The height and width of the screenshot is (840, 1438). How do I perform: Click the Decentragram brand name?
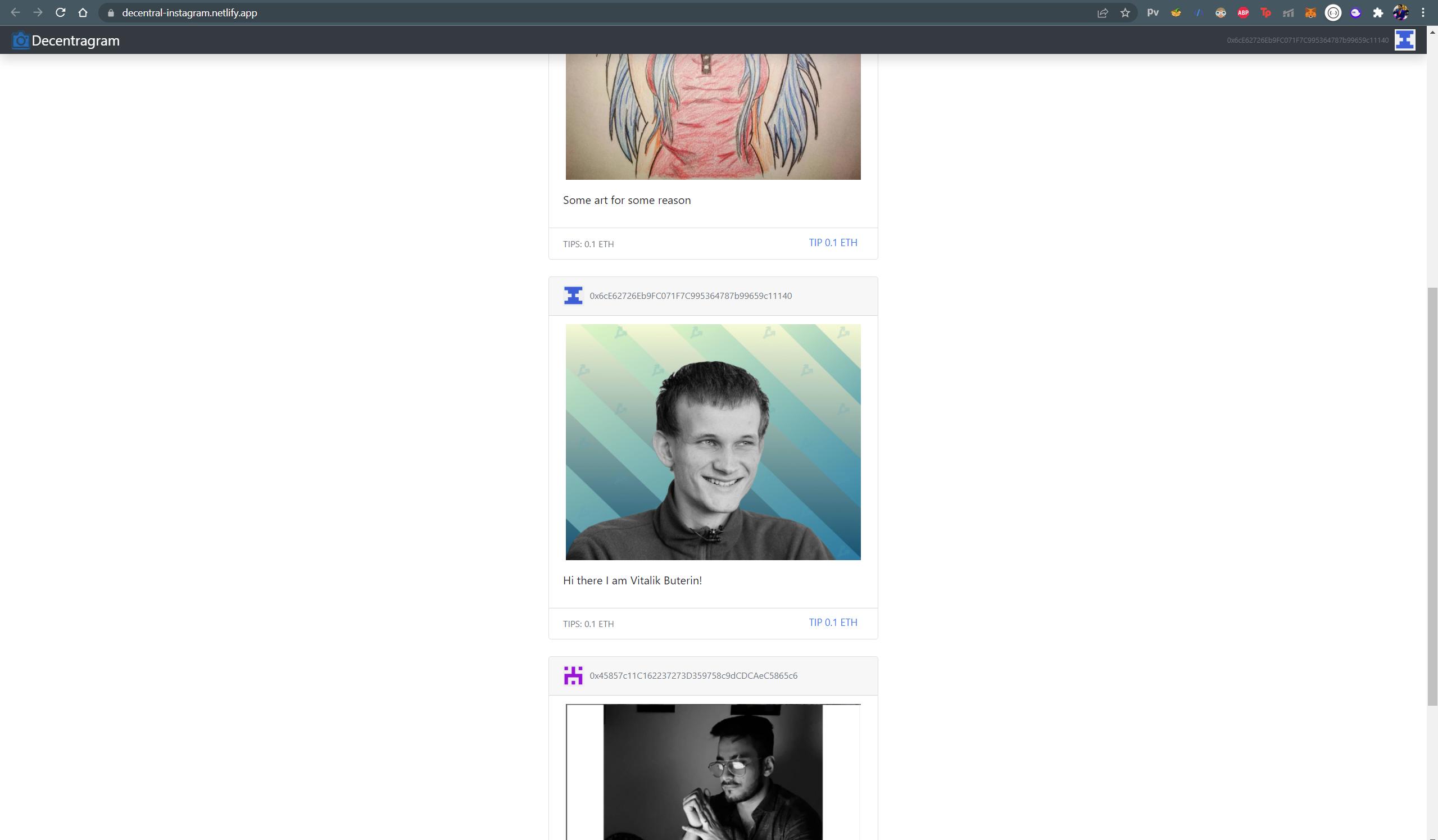[75, 40]
